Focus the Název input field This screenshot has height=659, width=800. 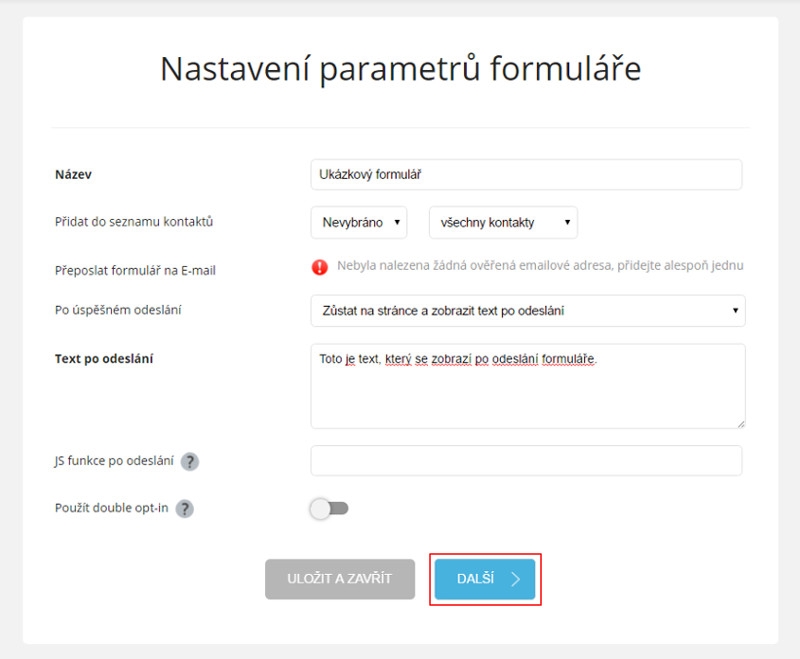click(526, 174)
